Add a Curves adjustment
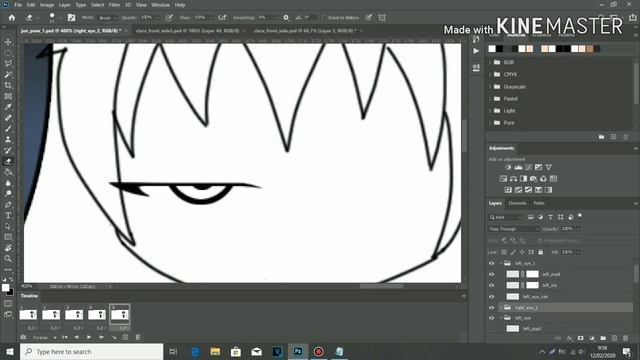 tap(529, 167)
